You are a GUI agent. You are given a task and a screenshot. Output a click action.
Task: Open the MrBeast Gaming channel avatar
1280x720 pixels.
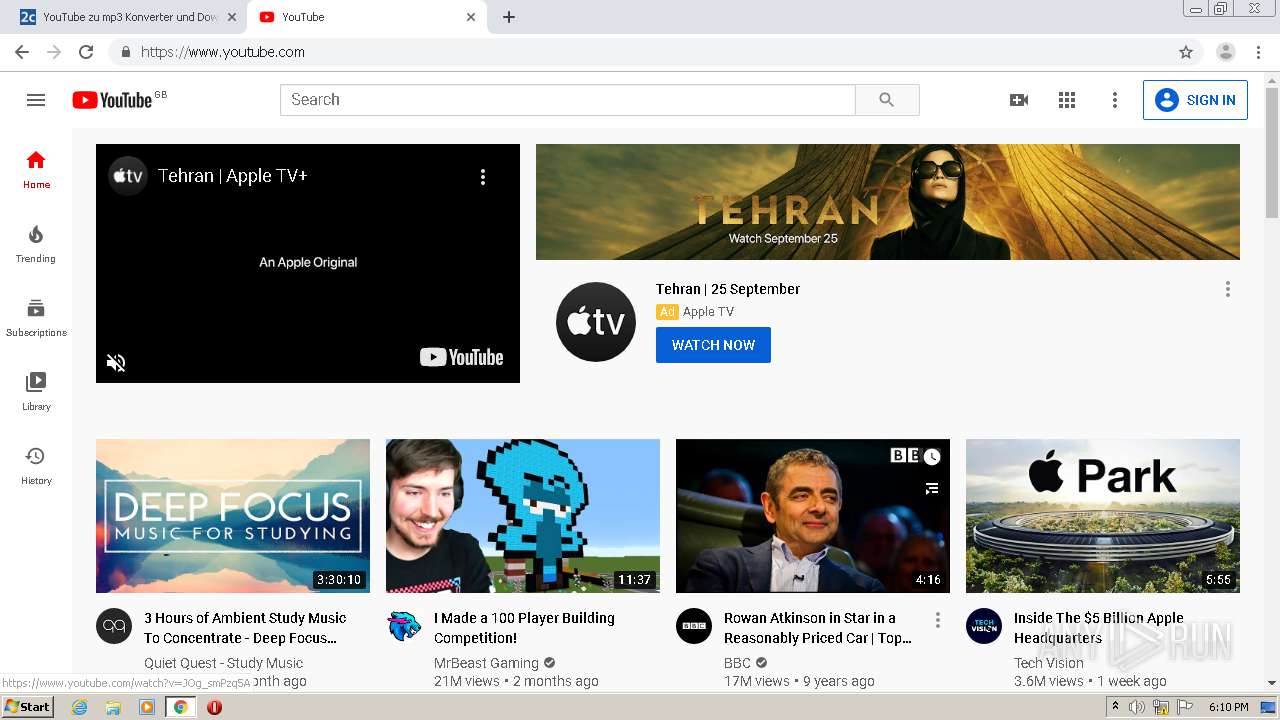[x=404, y=626]
